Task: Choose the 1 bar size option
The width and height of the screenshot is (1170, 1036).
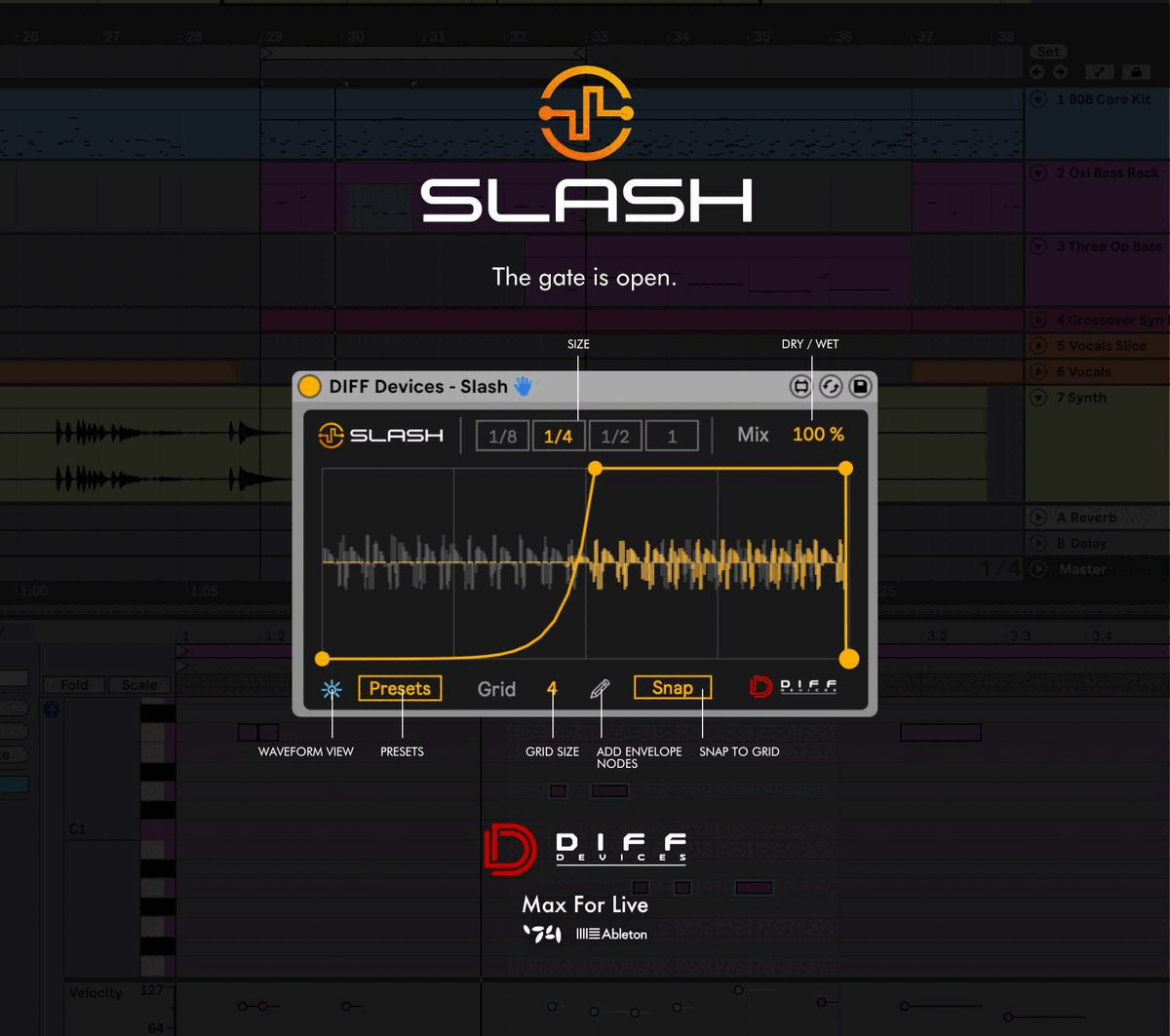Action: [x=672, y=437]
